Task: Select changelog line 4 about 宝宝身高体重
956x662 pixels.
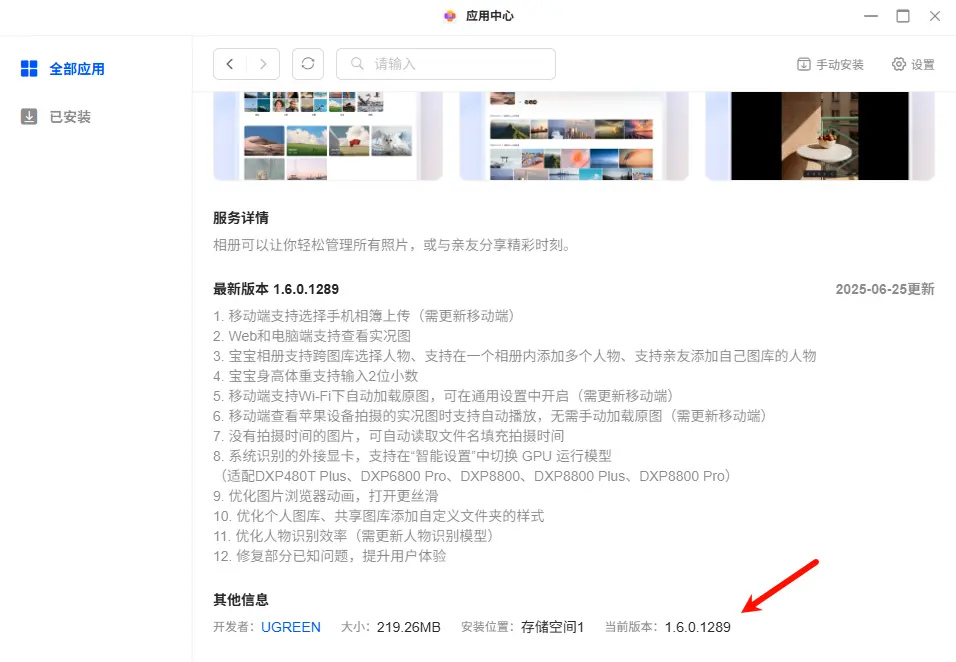Action: click(x=315, y=376)
